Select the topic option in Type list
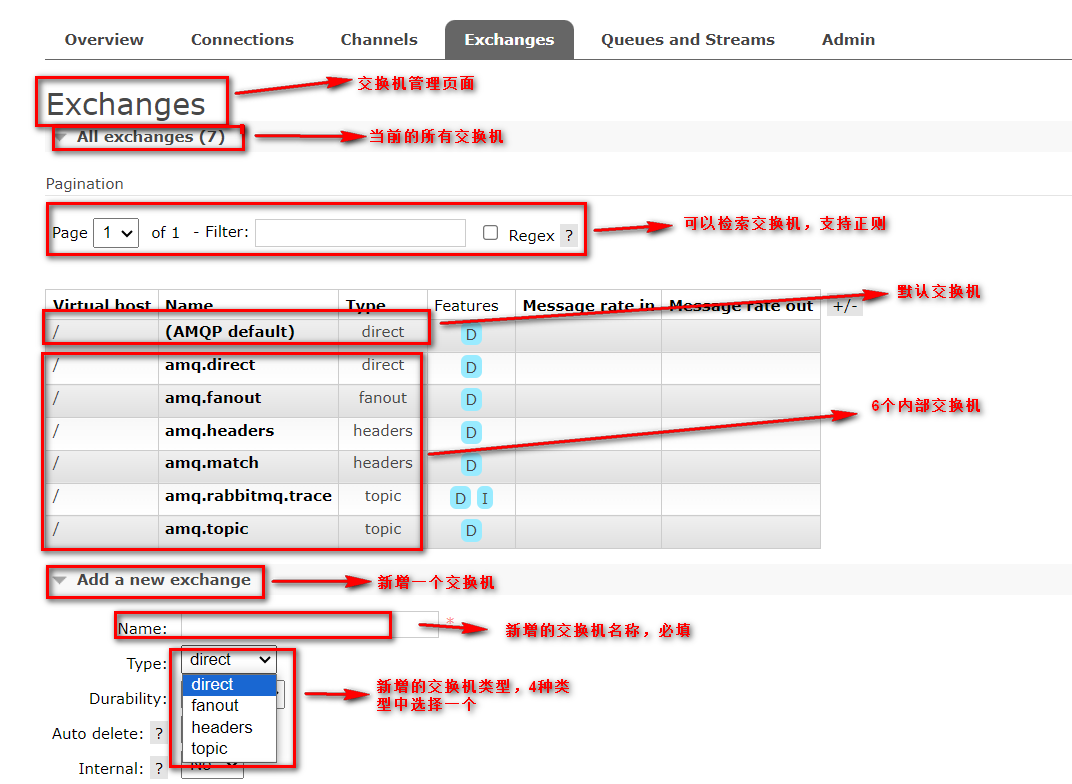This screenshot has width=1072, height=784. [210, 748]
